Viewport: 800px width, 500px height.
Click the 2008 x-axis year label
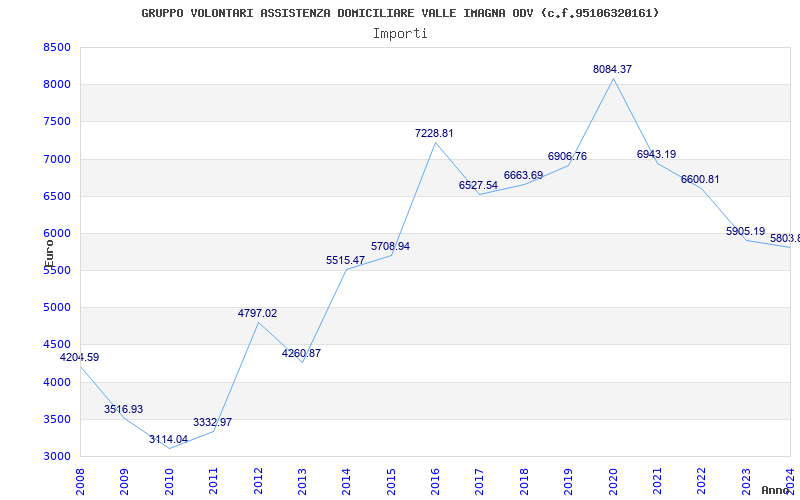(x=80, y=481)
